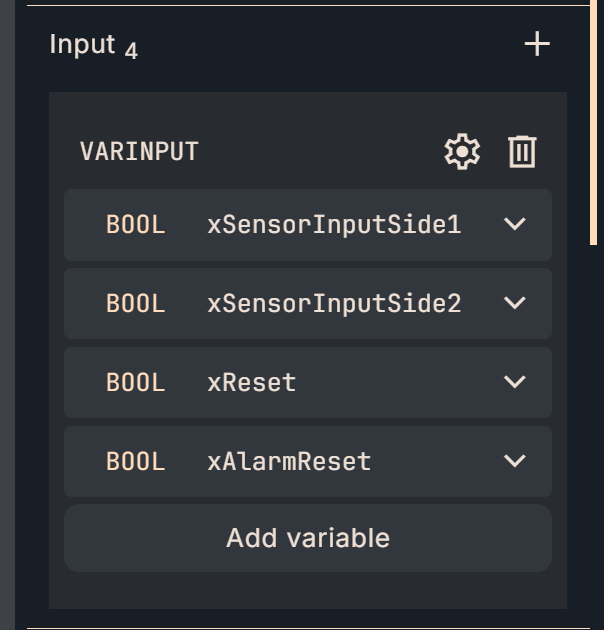This screenshot has width=604, height=630.
Task: Click the BOOL type of xReset
Action: [x=135, y=382]
